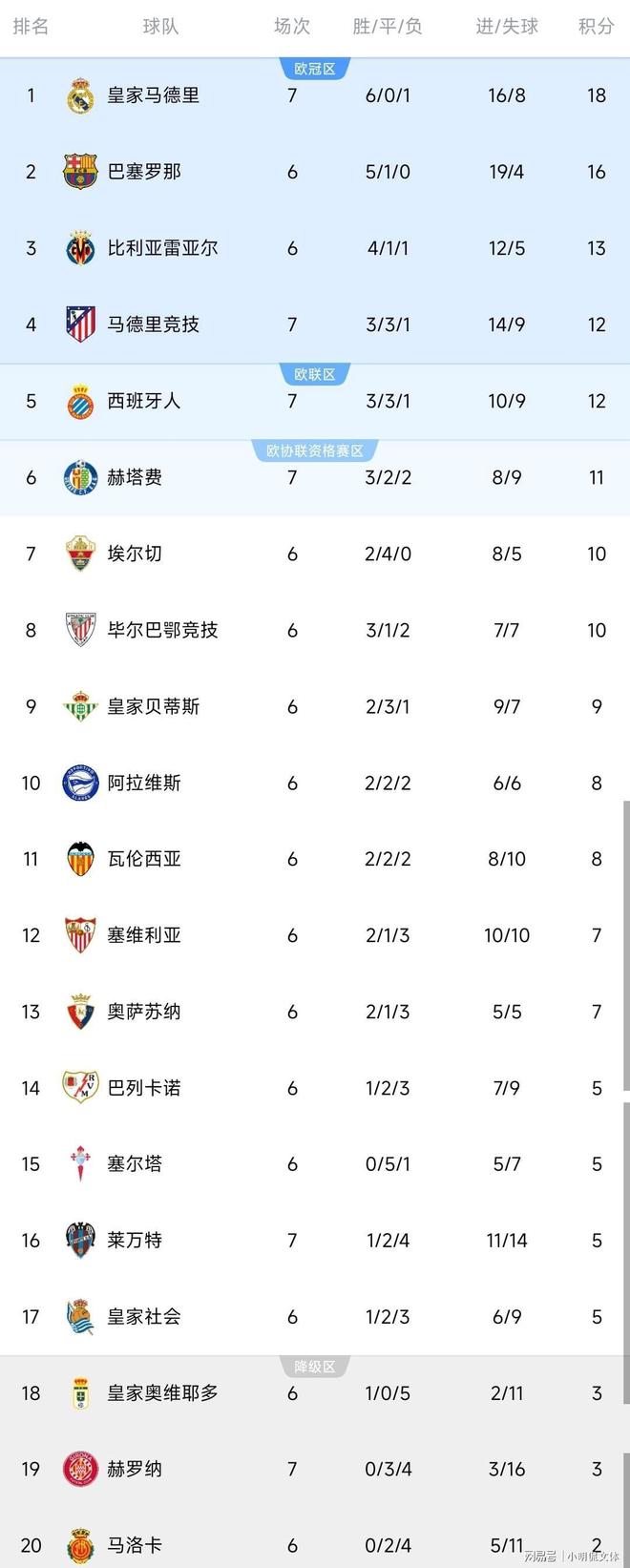Sort by 积分 column header
This screenshot has width=630, height=1568.
(597, 27)
